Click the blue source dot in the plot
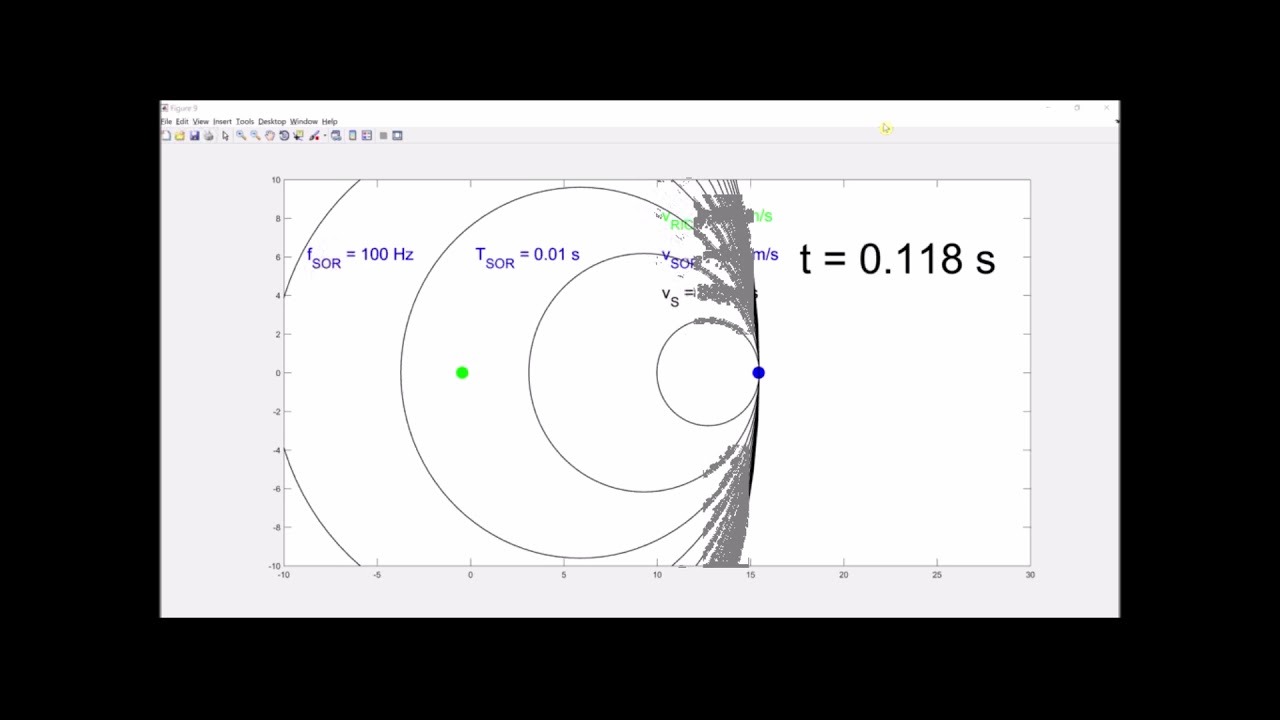The width and height of the screenshot is (1280, 720). 758,373
